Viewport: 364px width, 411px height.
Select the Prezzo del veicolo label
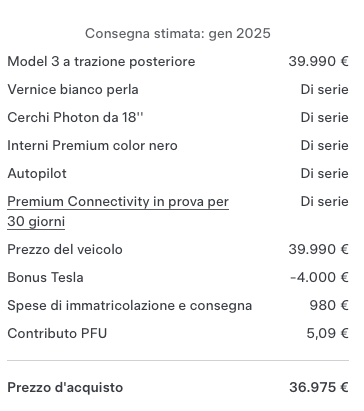(x=65, y=249)
